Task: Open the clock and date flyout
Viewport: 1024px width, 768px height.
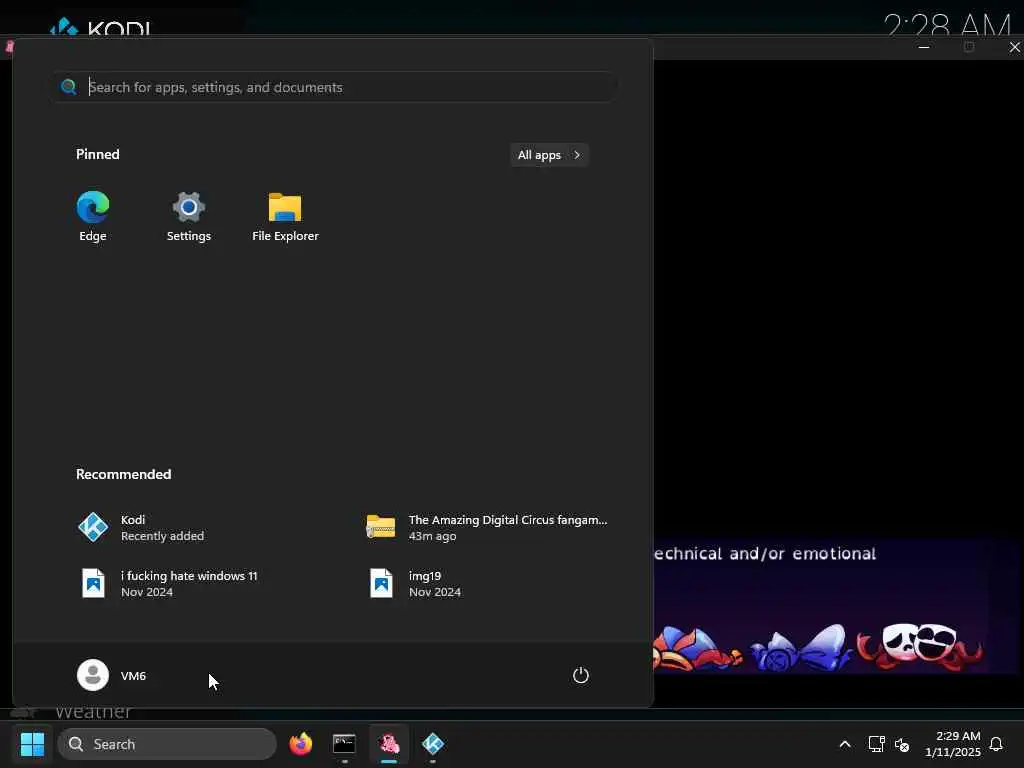Action: click(x=952, y=744)
